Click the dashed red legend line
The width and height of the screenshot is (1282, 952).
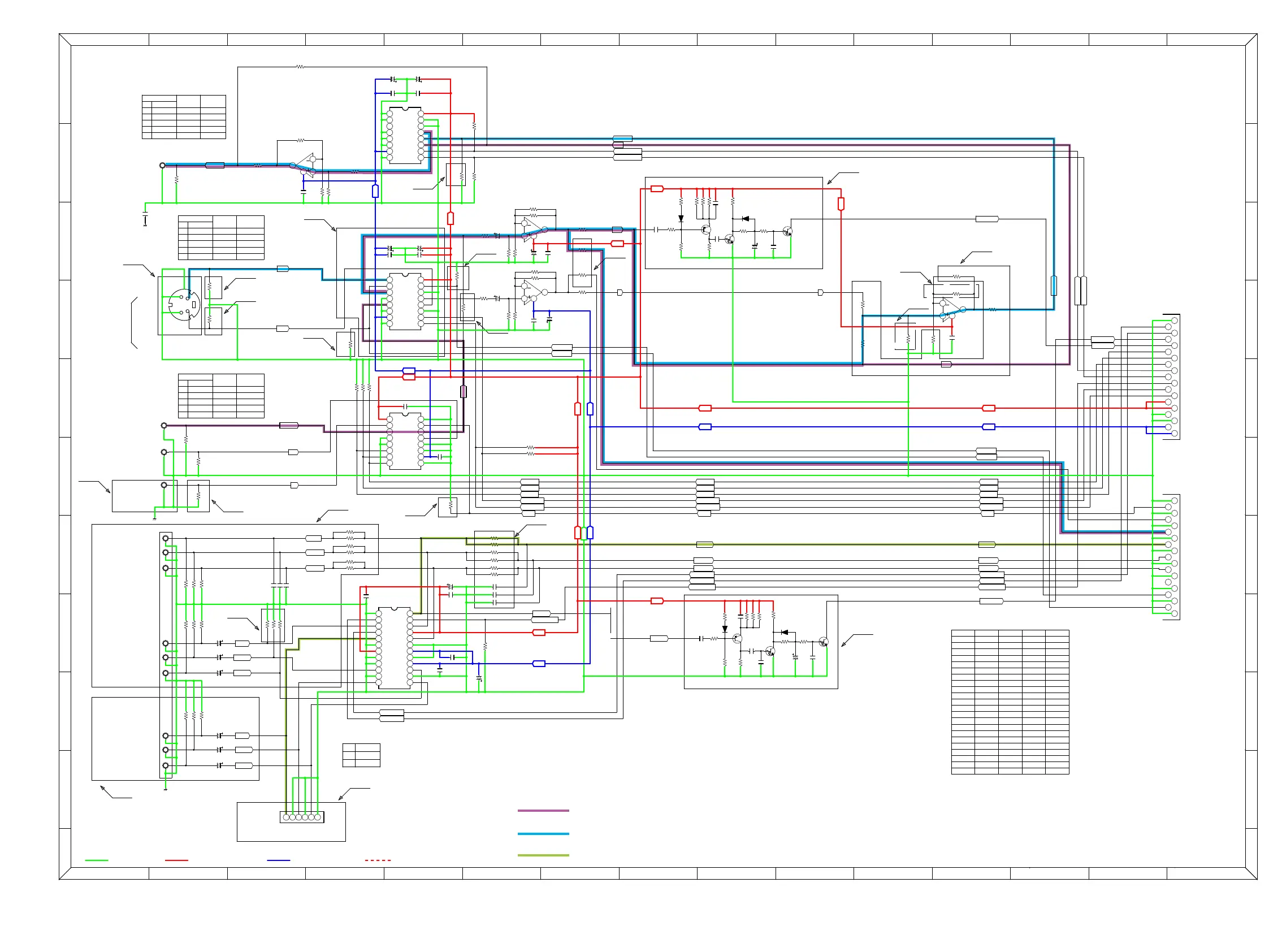coord(378,860)
